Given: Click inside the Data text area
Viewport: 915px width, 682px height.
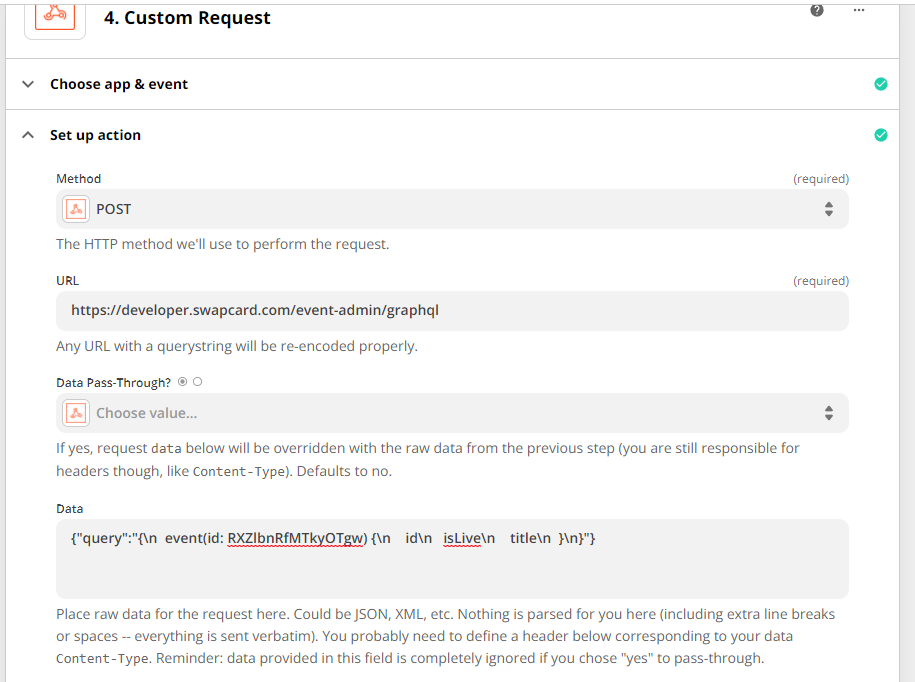Looking at the screenshot, I should [x=452, y=558].
